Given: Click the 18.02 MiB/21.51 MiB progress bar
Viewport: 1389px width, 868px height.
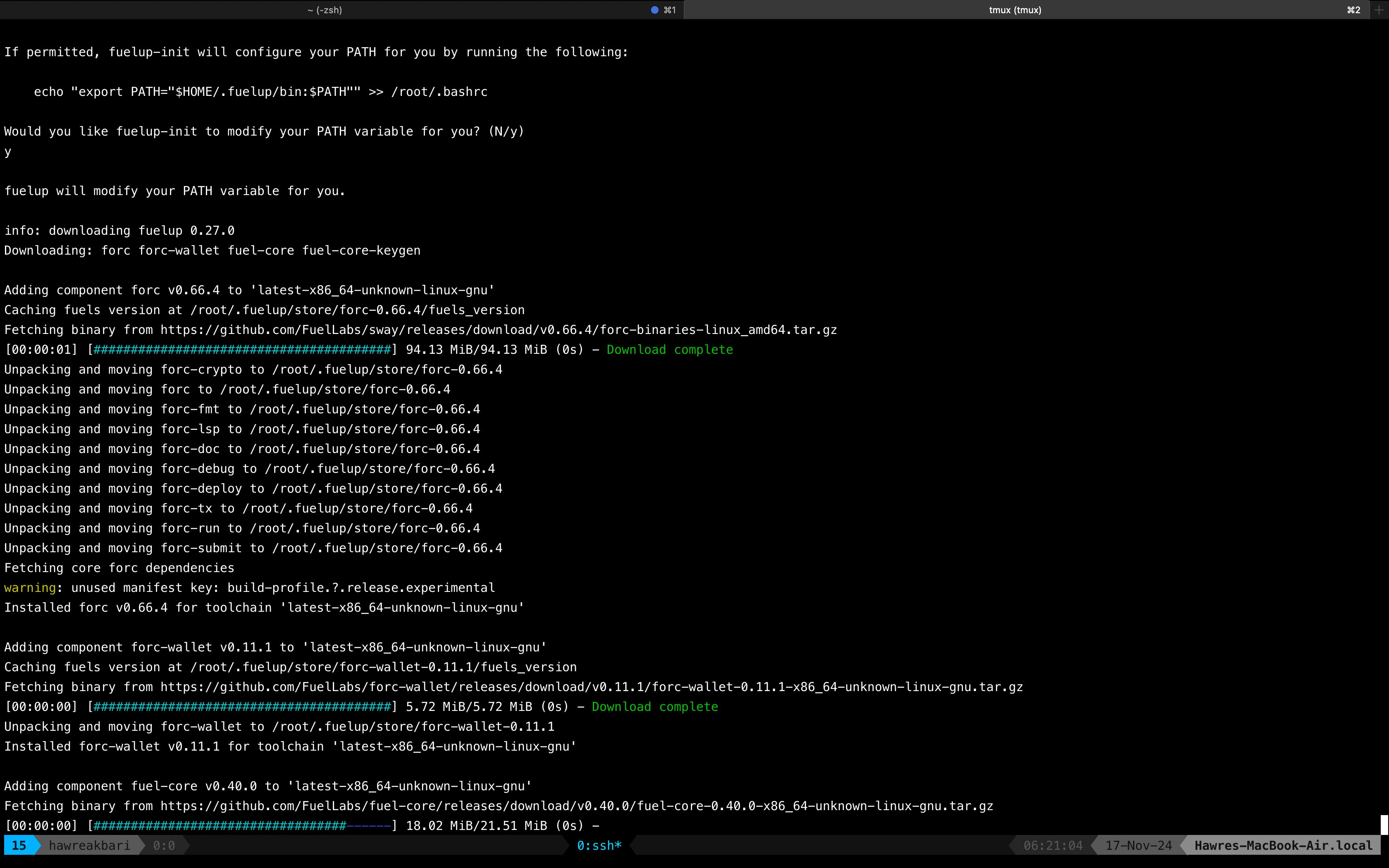Looking at the screenshot, I should click(242, 825).
